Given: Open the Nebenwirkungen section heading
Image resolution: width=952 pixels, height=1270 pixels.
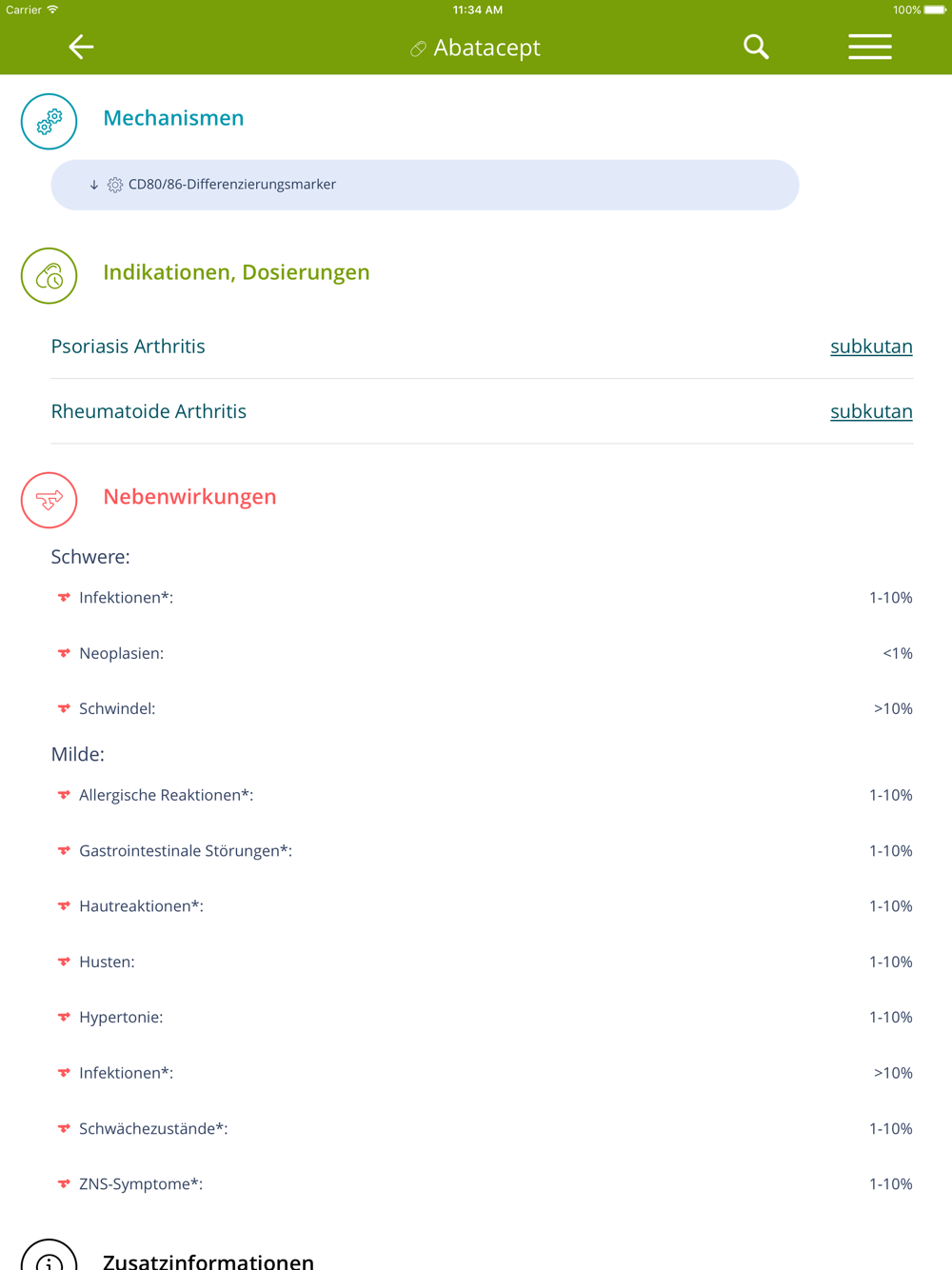Looking at the screenshot, I should 189,497.
